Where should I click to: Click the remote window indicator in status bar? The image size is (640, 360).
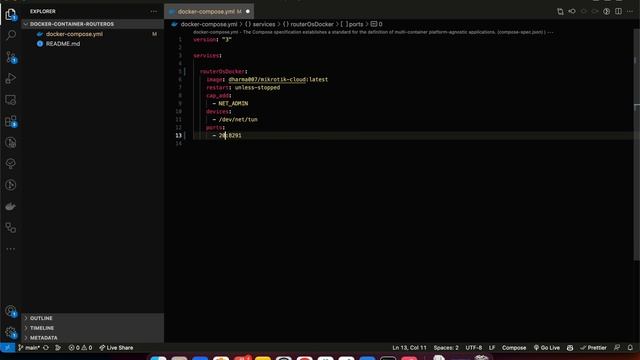click(x=7, y=348)
